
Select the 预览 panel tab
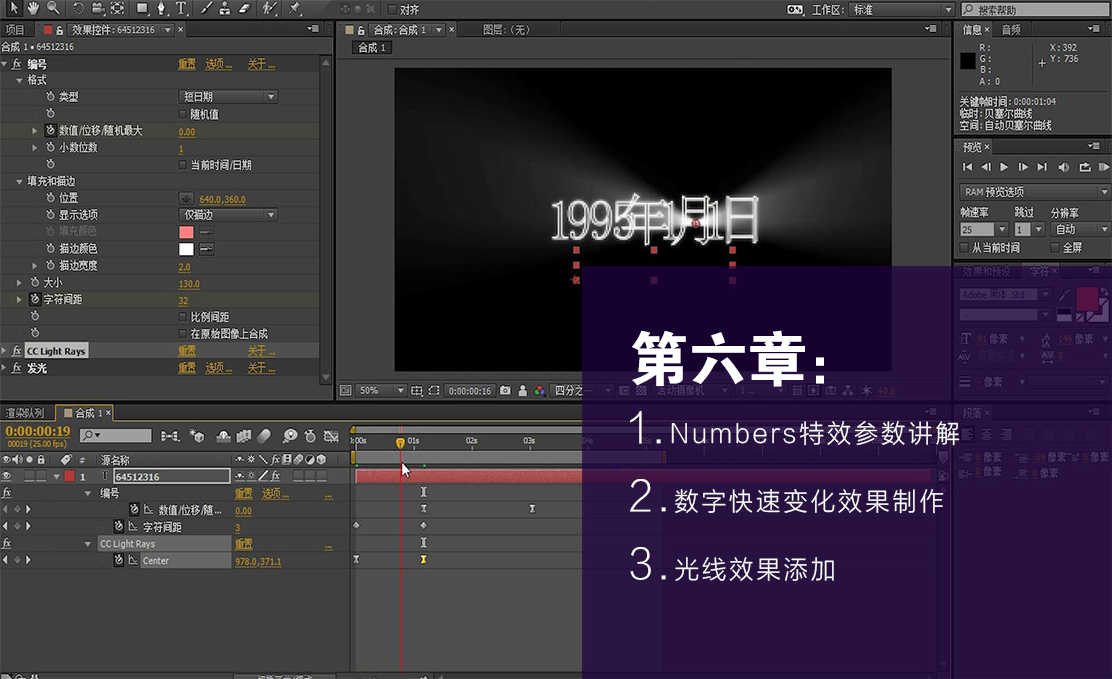pyautogui.click(x=972, y=147)
